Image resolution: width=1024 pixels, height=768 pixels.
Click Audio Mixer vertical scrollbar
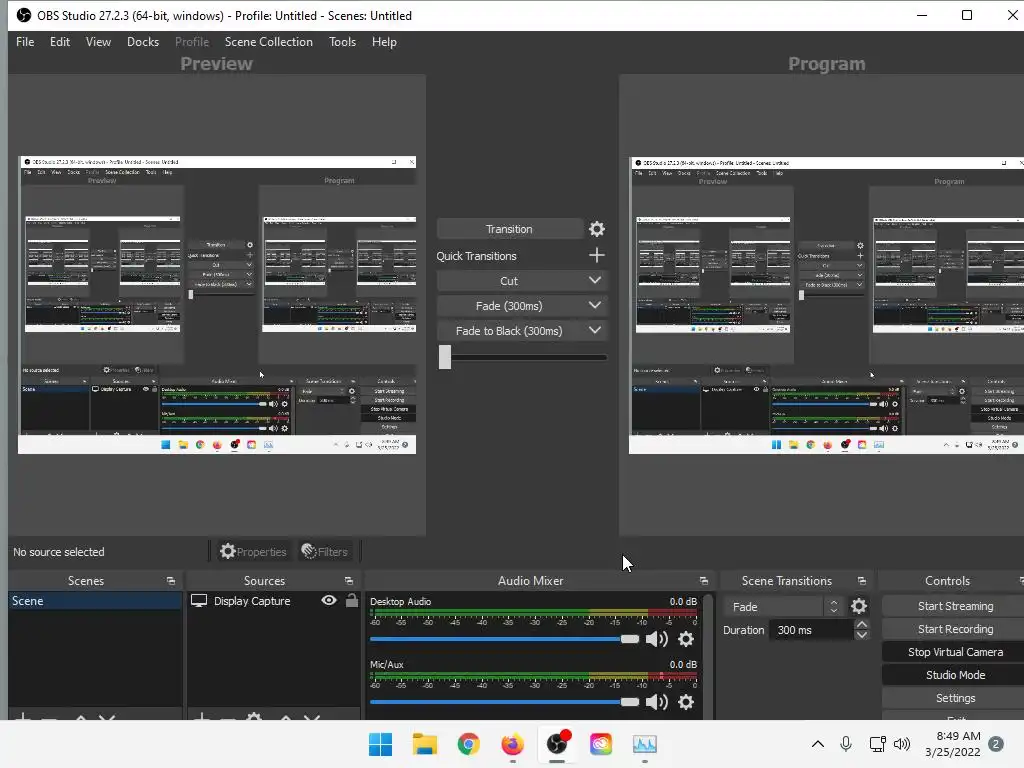point(708,656)
